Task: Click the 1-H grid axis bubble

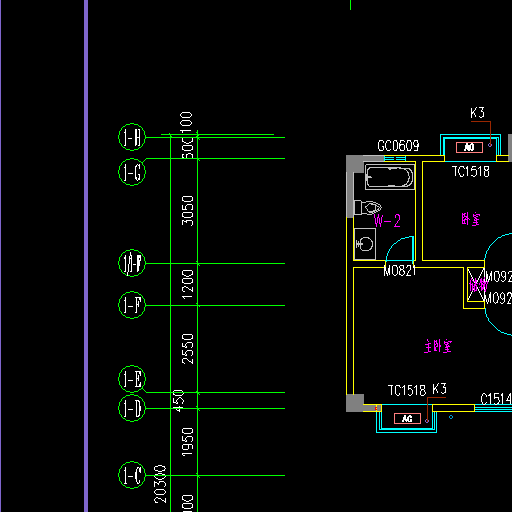Action: pos(132,137)
